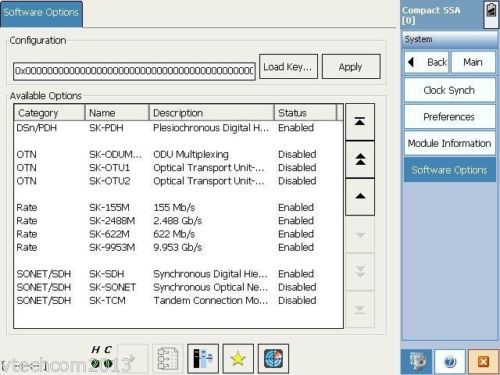Apply the configuration key
This screenshot has height=375, width=500.
[x=351, y=67]
